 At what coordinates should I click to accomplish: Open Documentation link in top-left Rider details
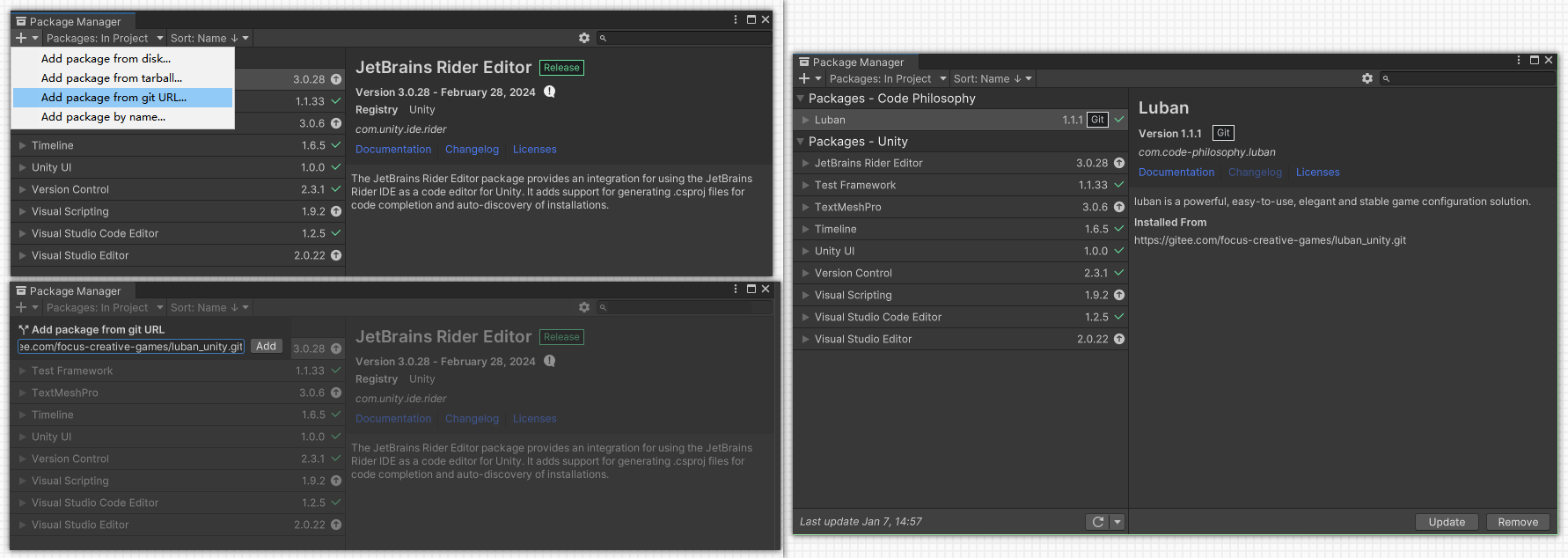393,150
